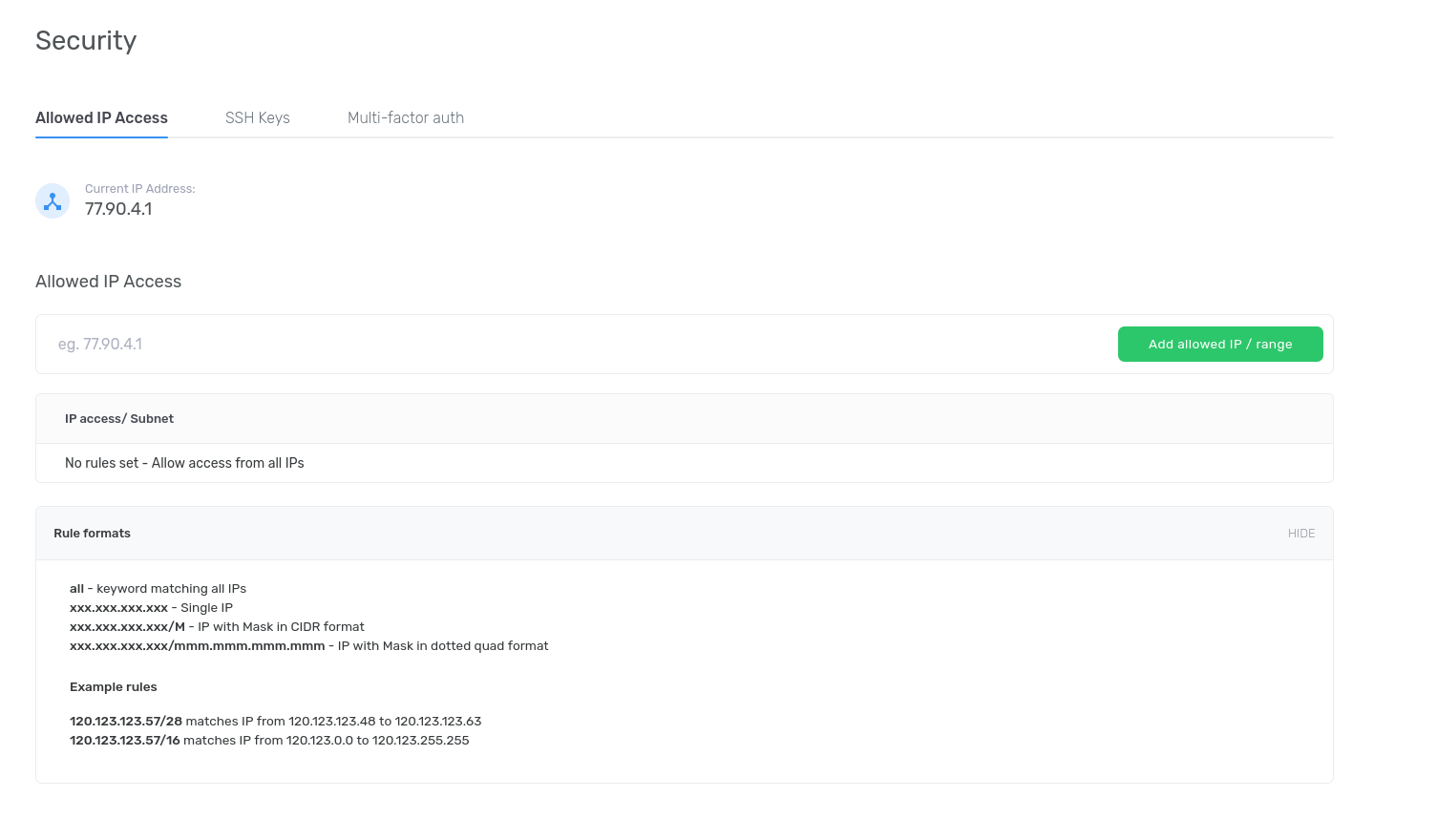Click the CIDR format mask rule line
The height and width of the screenshot is (840, 1437).
coord(217,627)
